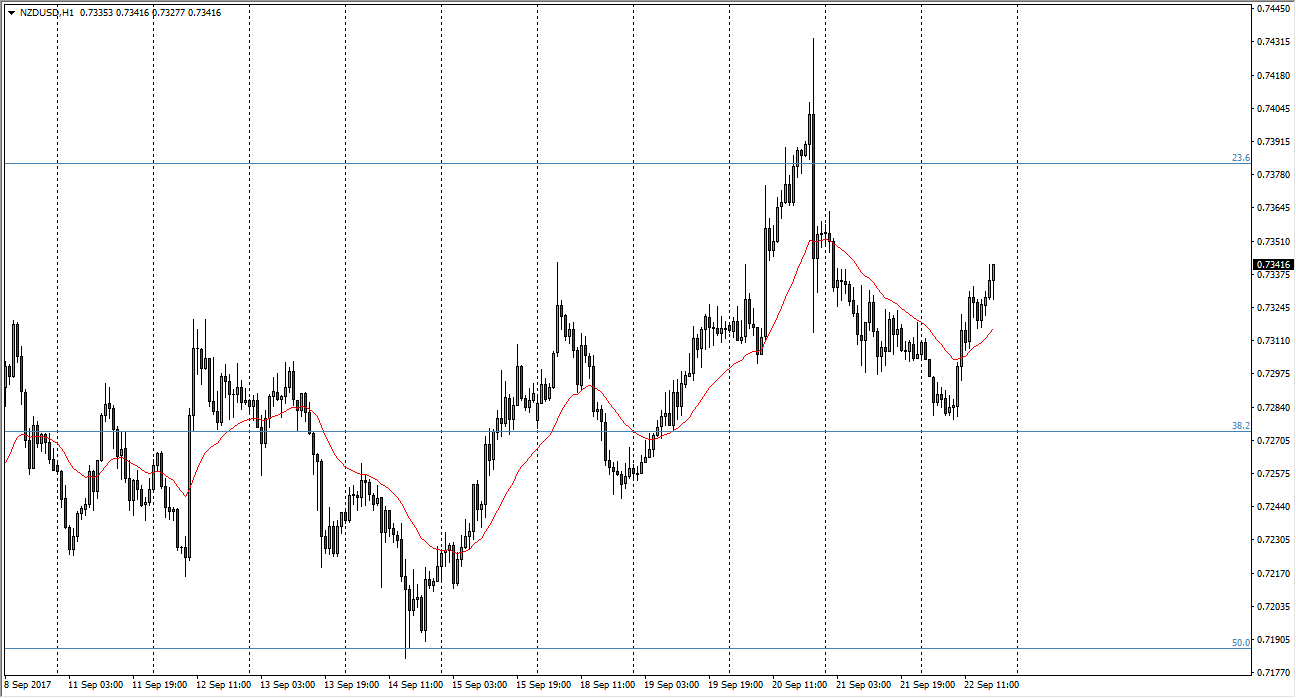1296x698 pixels.
Task: Click the 0.74450 label on price axis
Action: tap(1272, 9)
